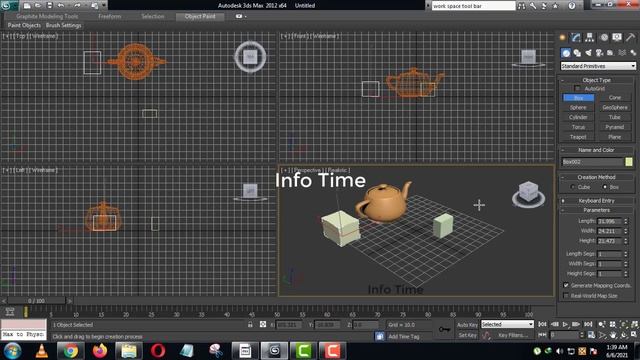
Task: Click the Teapot object type button
Action: point(578,137)
